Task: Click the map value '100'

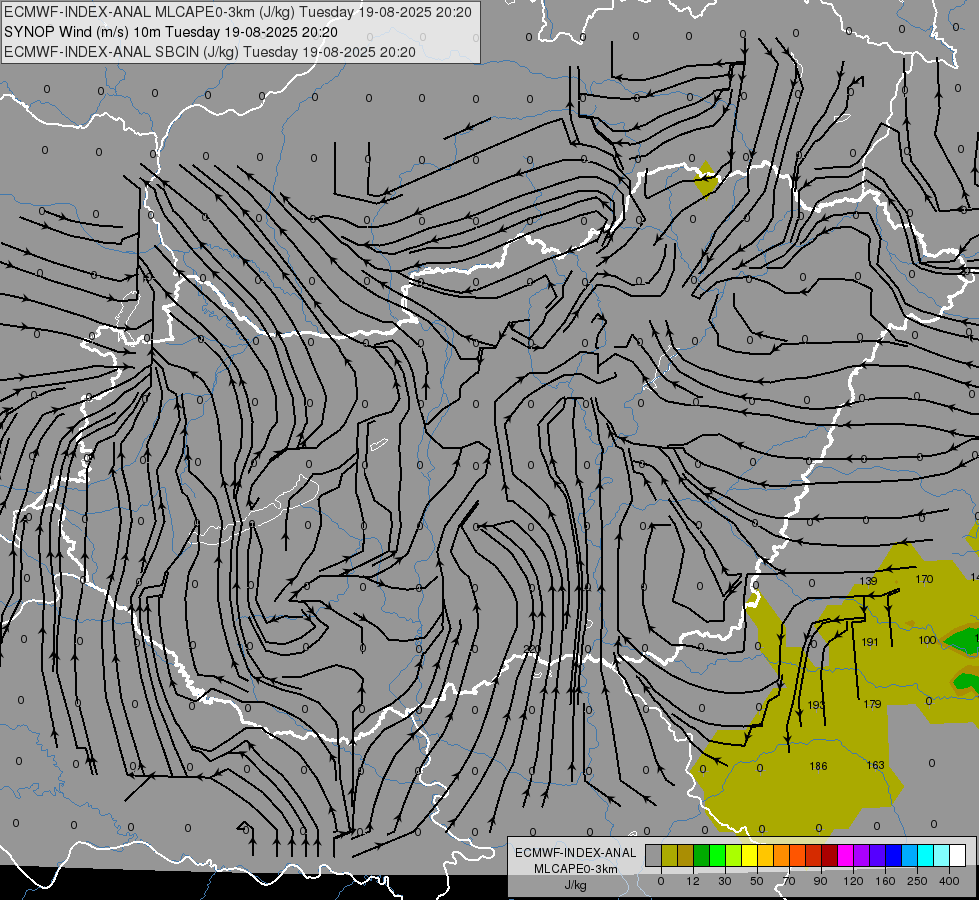Action: point(927,640)
